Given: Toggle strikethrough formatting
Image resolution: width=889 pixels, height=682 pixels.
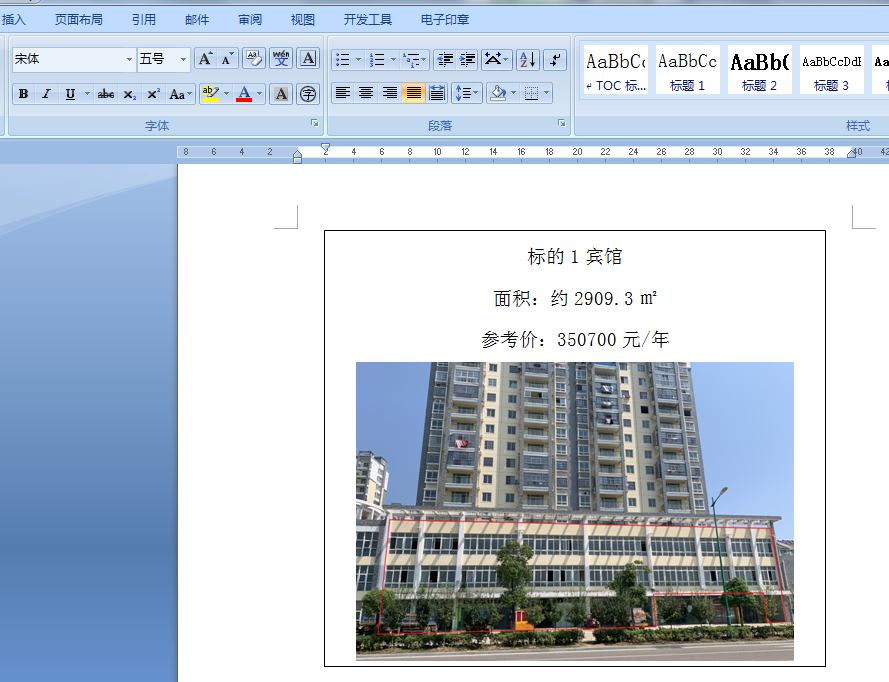Looking at the screenshot, I should tap(105, 94).
